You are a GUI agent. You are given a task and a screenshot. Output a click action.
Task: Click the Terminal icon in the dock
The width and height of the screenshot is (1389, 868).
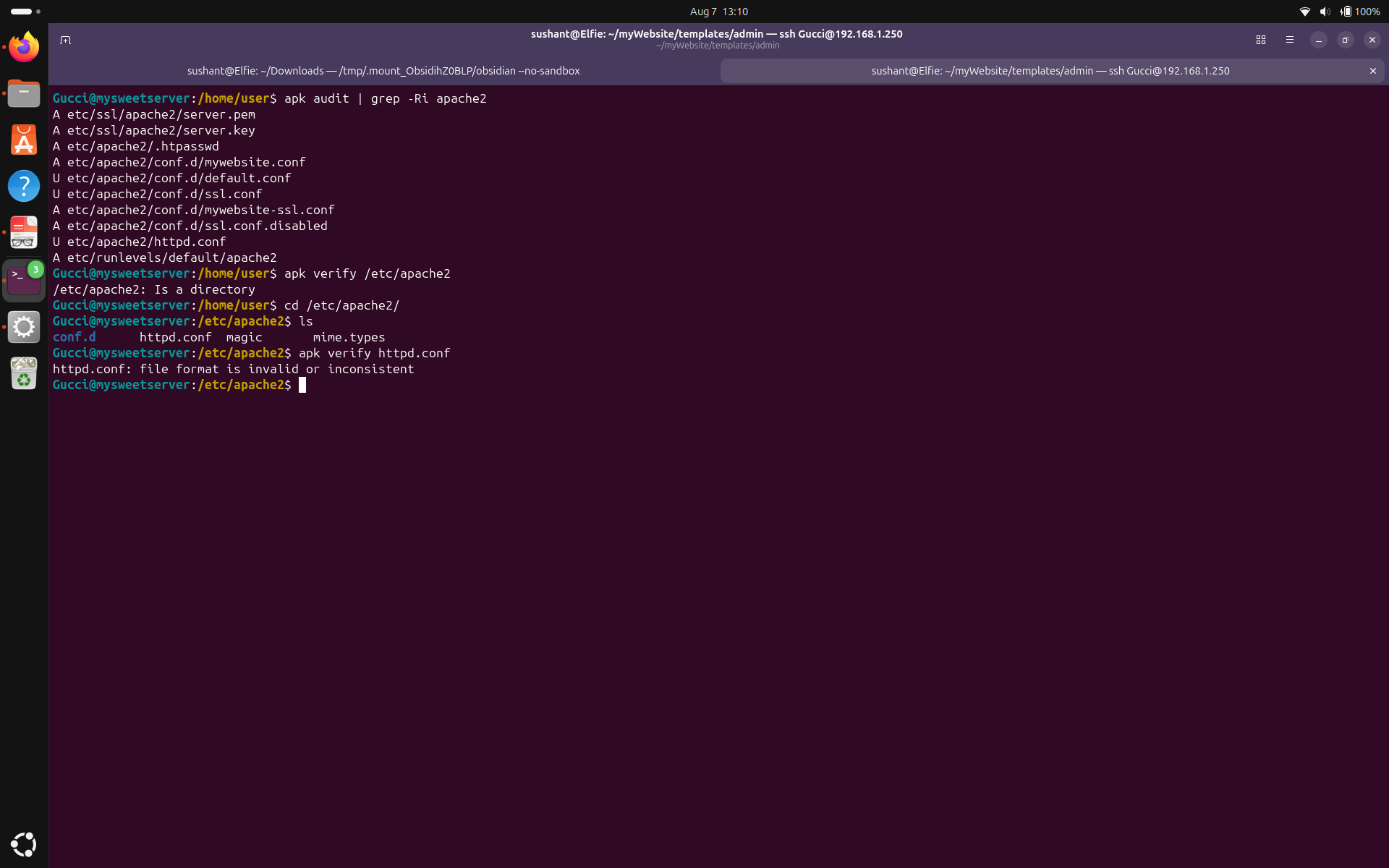[x=24, y=280]
